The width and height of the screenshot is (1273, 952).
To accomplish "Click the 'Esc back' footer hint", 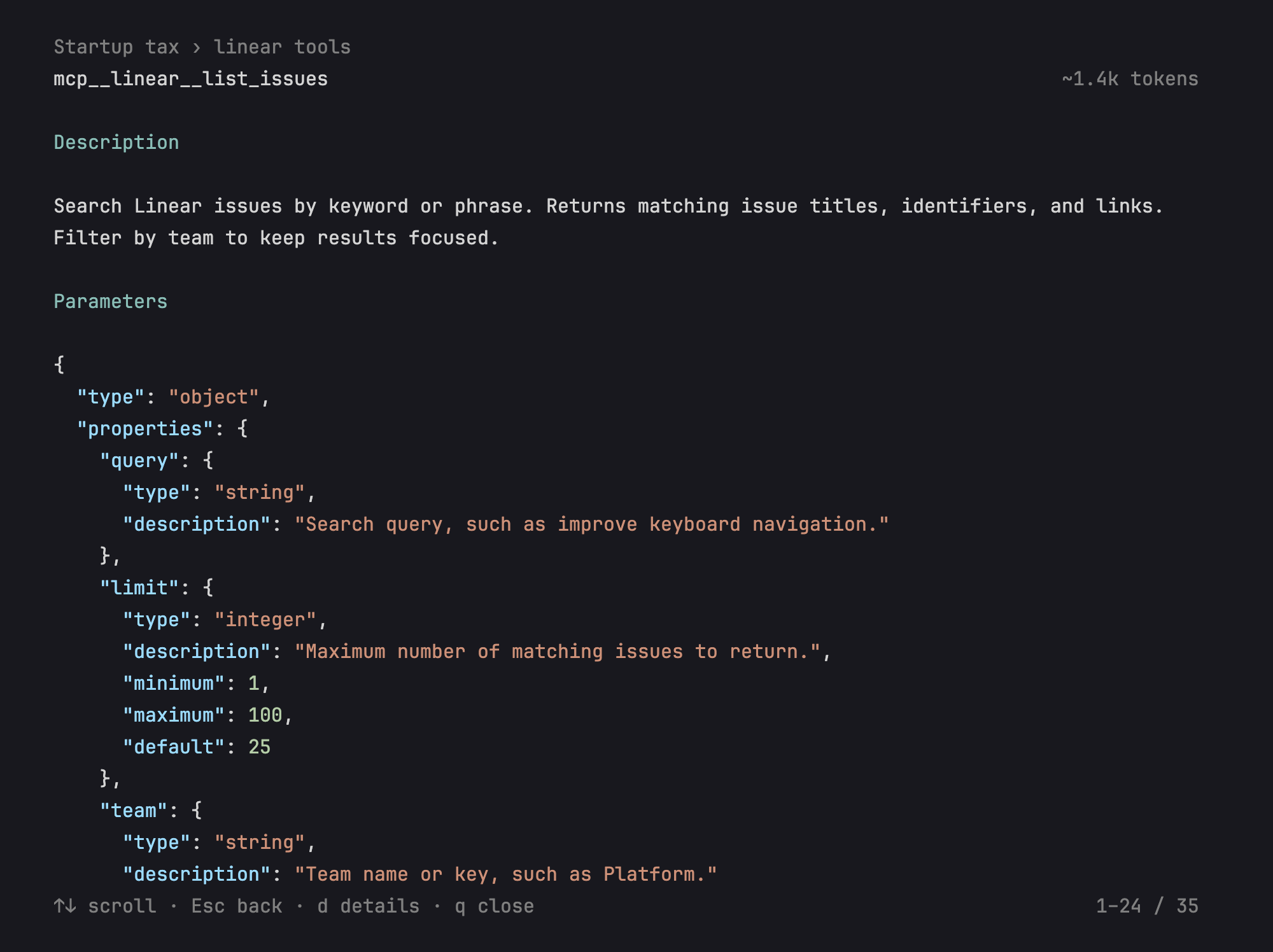I will (x=237, y=906).
